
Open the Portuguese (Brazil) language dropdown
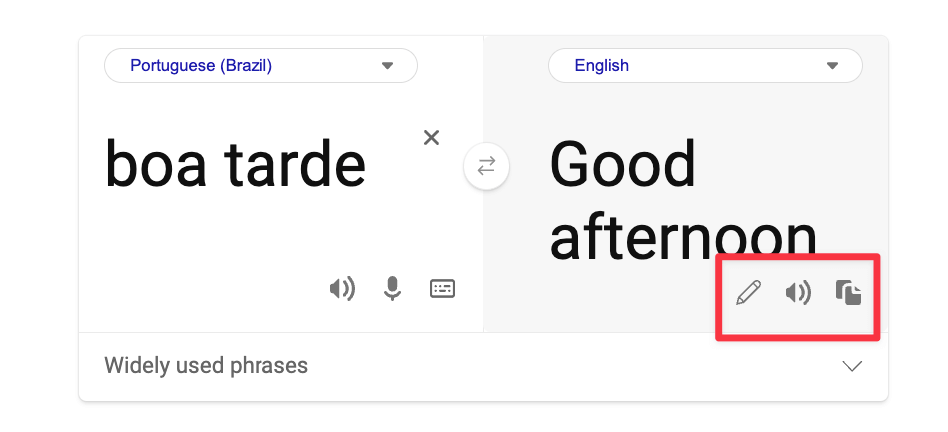(261, 65)
